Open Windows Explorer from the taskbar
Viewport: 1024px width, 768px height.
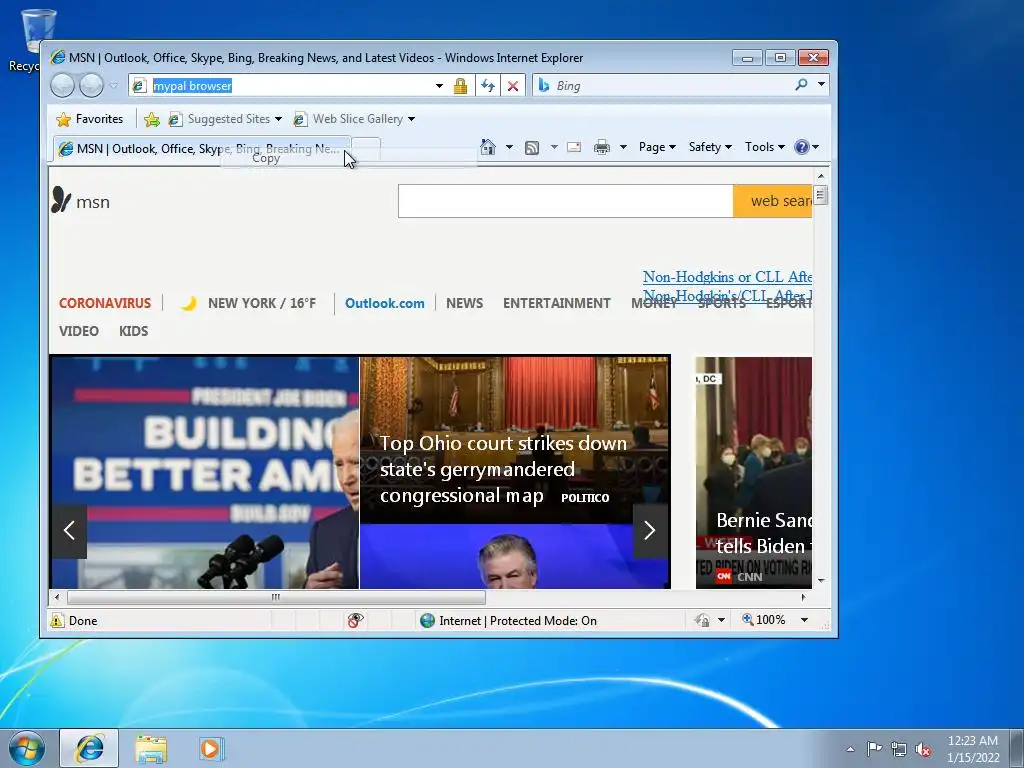click(x=151, y=748)
